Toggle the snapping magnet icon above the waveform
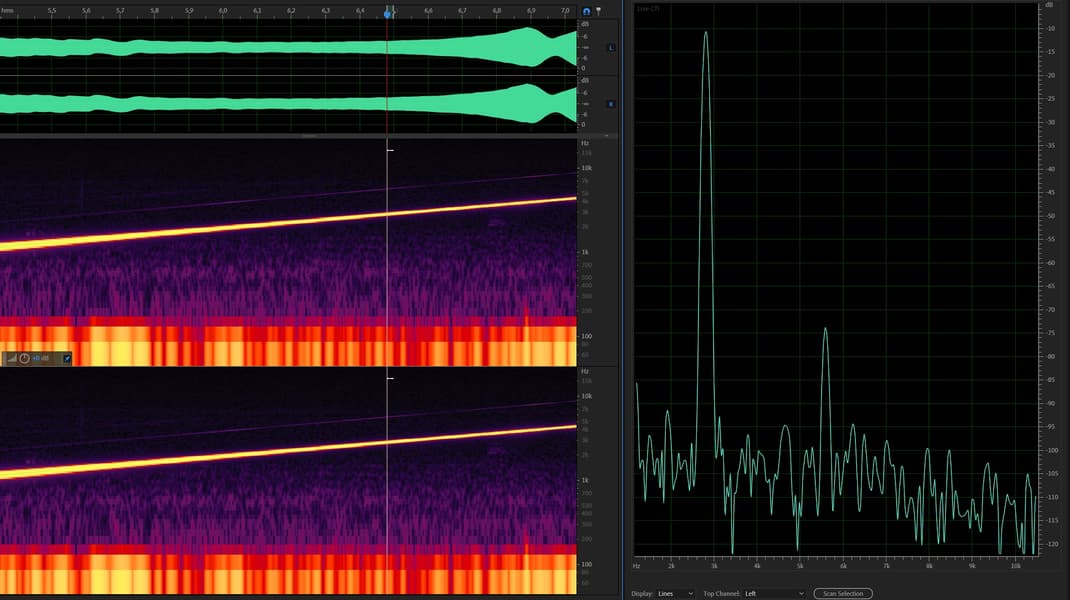Screen dimensions: 1070x600 click(586, 11)
